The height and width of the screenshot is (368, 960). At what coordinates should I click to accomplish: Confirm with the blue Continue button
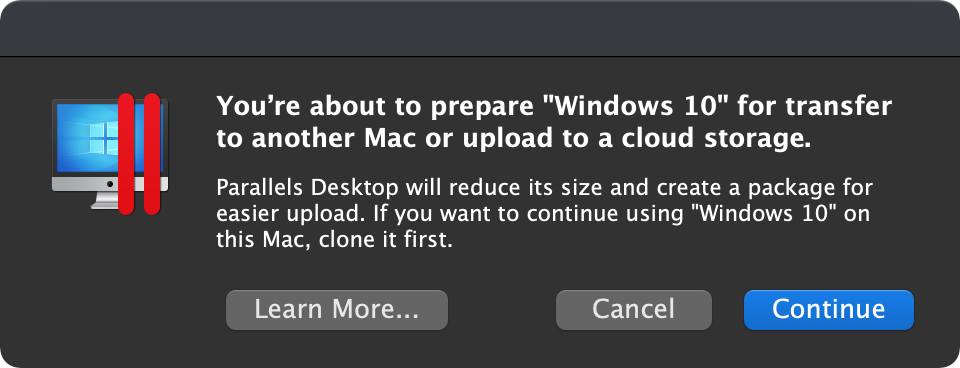828,310
